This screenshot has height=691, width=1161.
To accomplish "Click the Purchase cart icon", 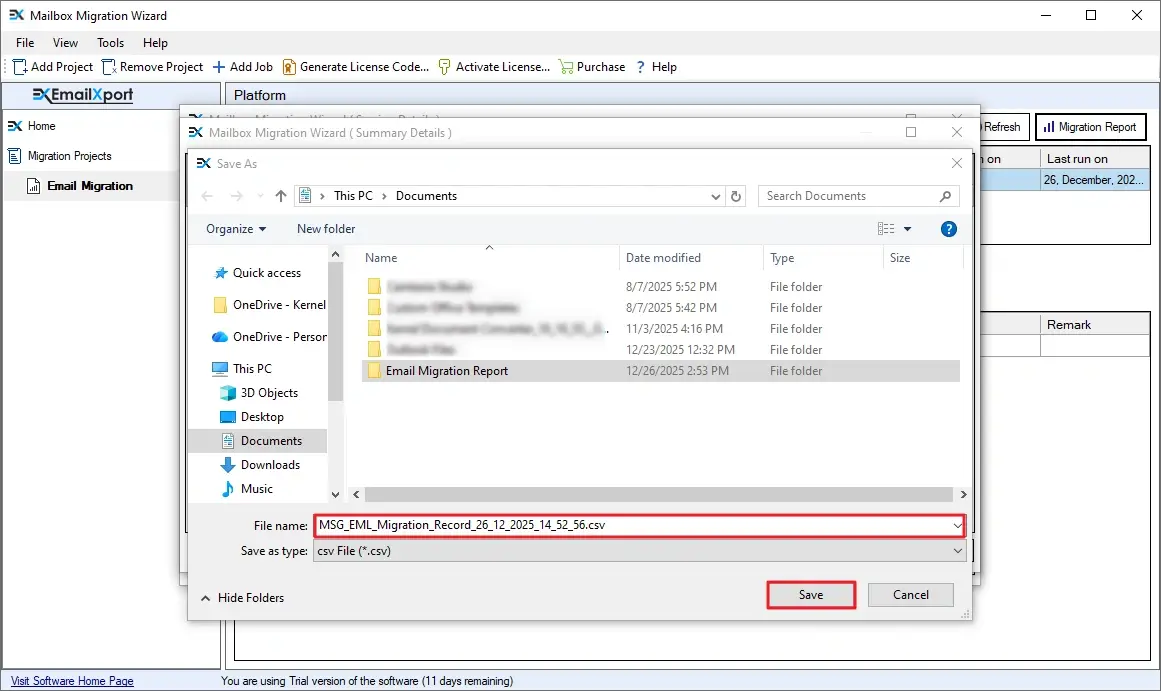I will pyautogui.click(x=566, y=67).
